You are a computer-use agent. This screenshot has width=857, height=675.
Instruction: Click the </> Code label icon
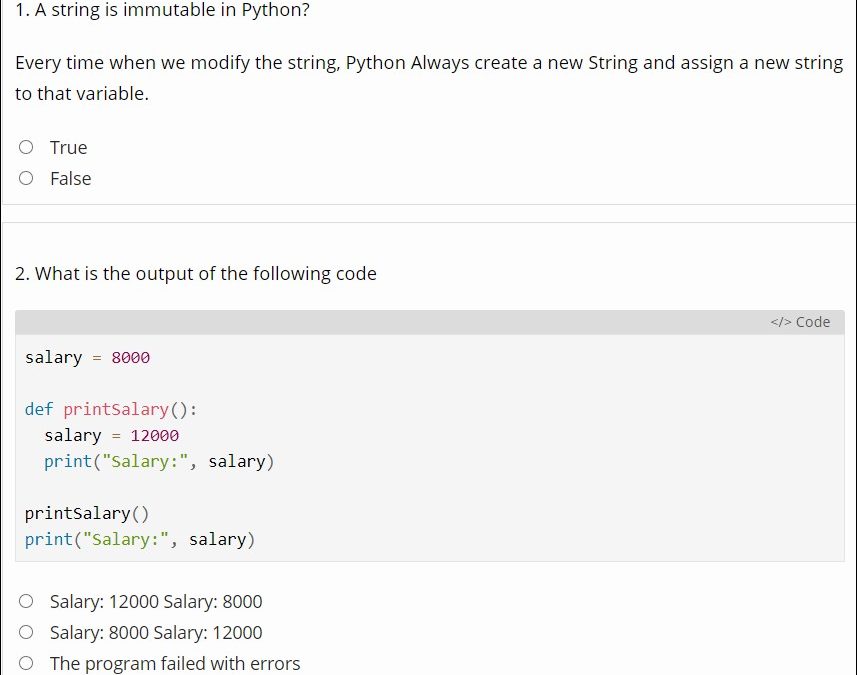click(x=800, y=322)
